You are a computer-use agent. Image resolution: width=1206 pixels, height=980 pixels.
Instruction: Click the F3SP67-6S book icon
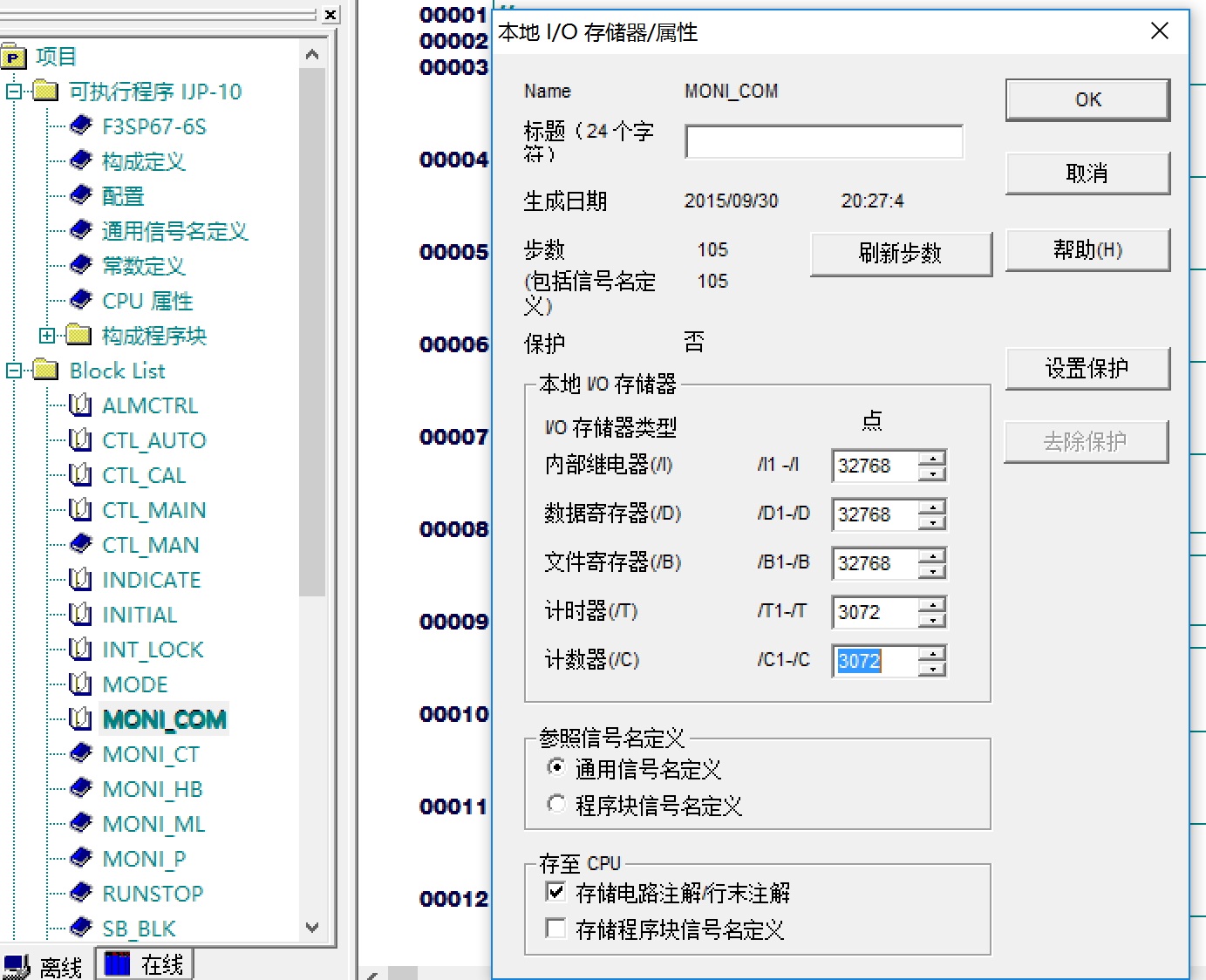pos(81,126)
